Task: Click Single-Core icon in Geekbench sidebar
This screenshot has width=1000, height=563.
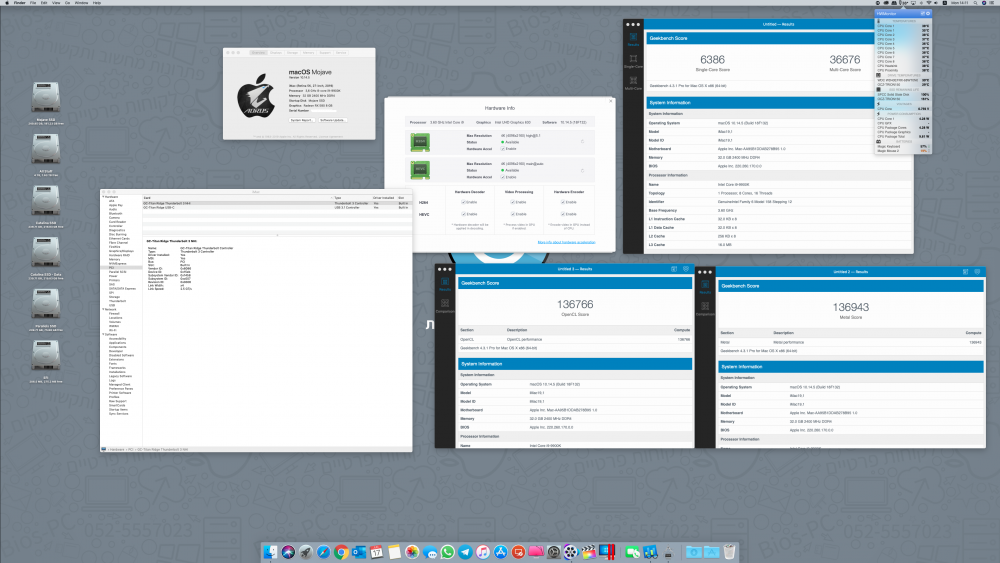Action: 633,61
